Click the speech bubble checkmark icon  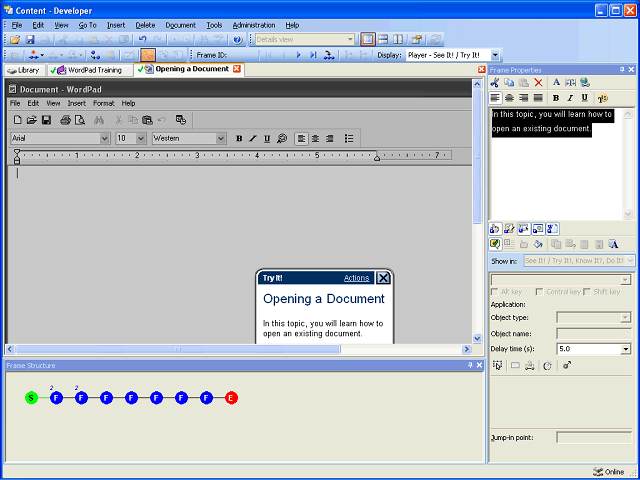click(495, 244)
